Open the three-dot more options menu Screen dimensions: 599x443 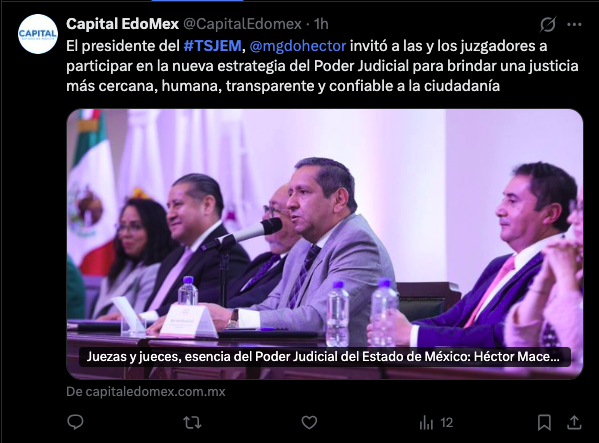[574, 24]
